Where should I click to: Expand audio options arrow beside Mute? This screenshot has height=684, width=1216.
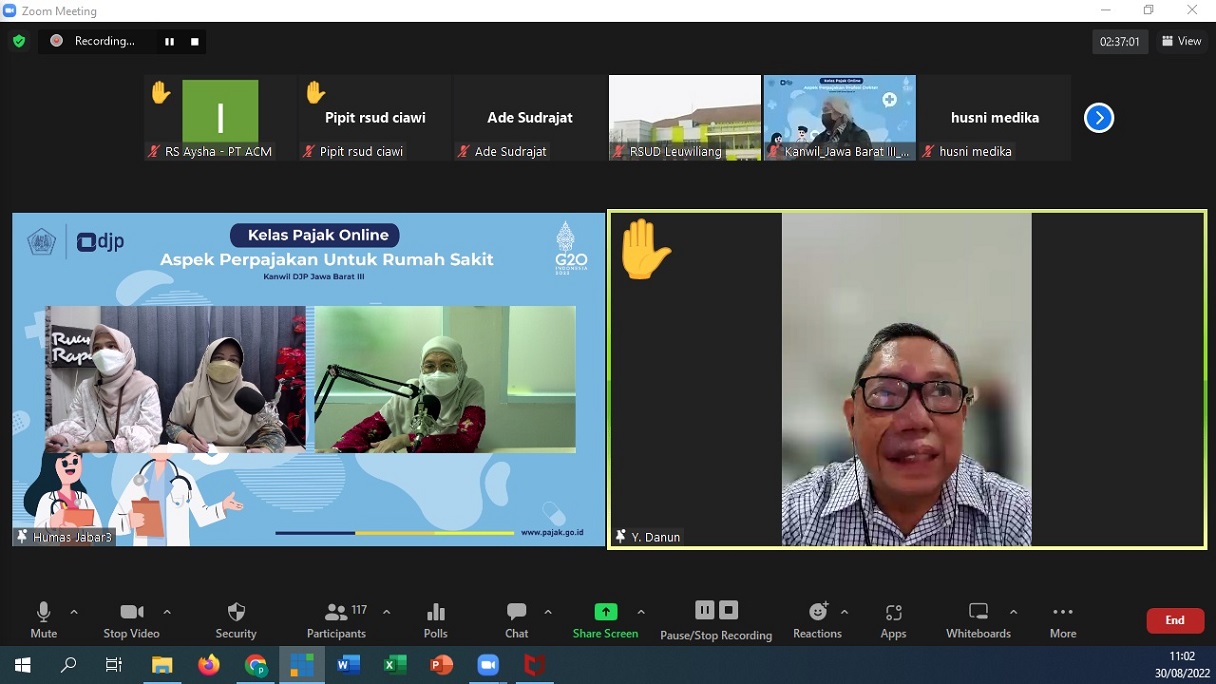(x=74, y=612)
